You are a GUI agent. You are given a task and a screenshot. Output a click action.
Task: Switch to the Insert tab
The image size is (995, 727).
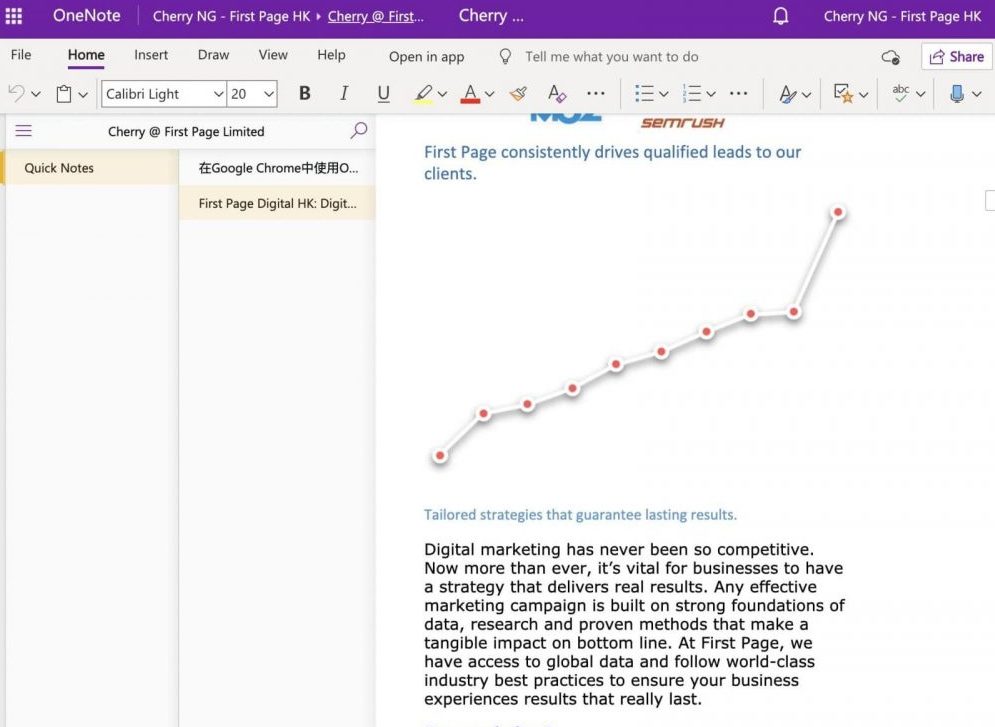click(151, 55)
